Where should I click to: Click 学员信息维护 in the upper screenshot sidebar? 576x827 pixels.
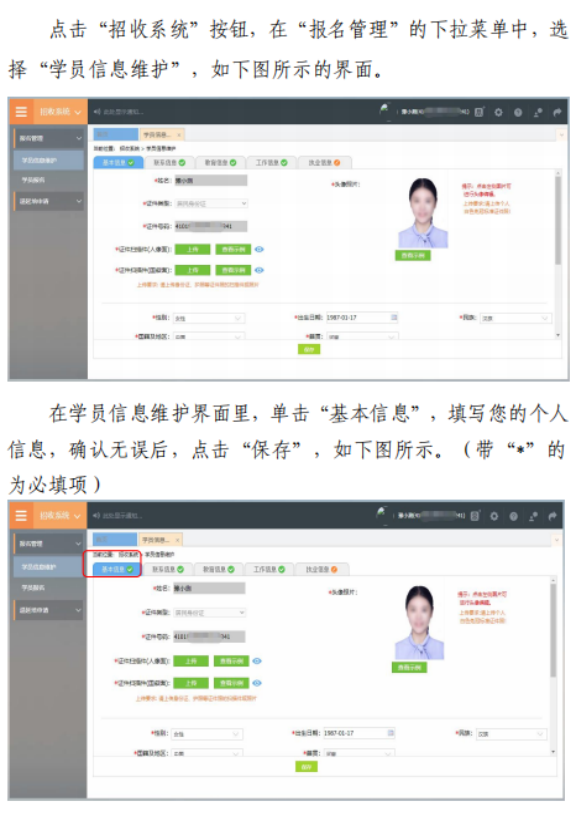49,160
